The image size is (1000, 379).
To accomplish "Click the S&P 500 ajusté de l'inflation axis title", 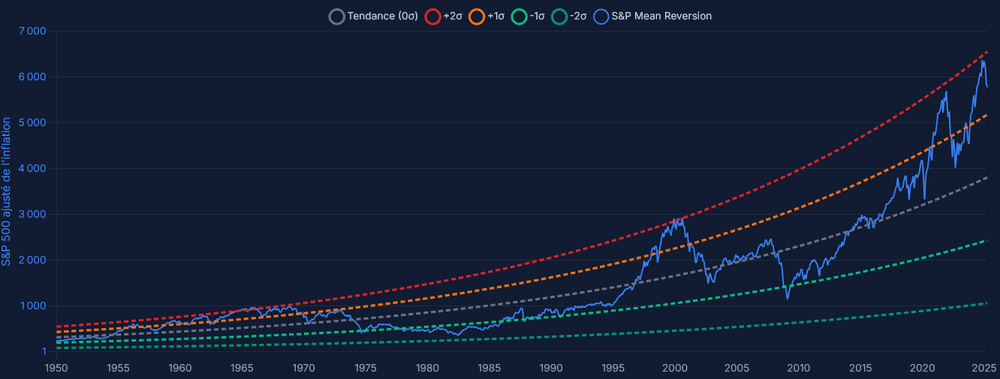I will pos(6,191).
